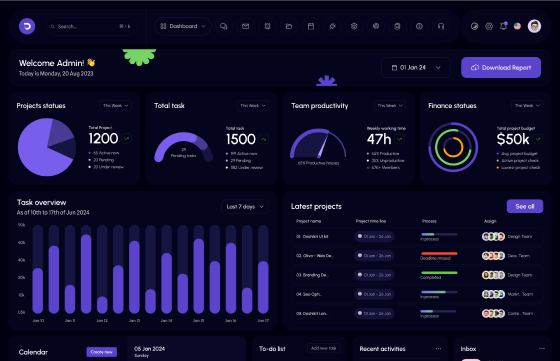Viewport: 560px width, 361px height.
Task: Open the alarm clock icon in top nav
Action: 267,26
